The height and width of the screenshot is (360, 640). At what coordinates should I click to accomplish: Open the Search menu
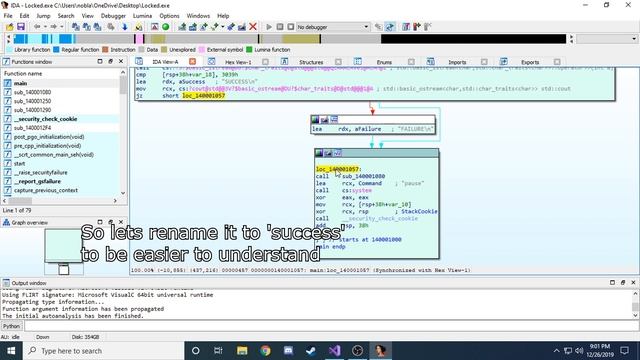(66, 16)
